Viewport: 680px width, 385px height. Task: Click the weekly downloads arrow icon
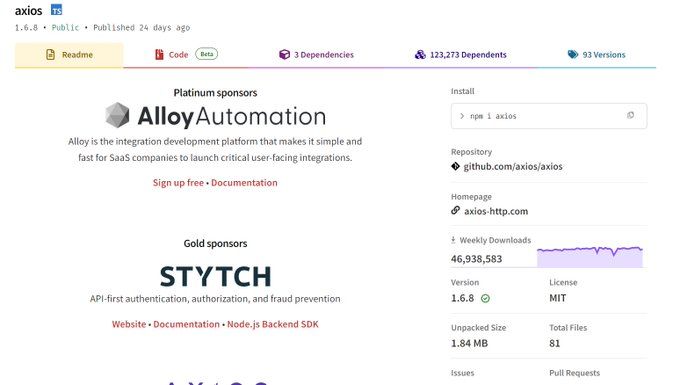[453, 240]
